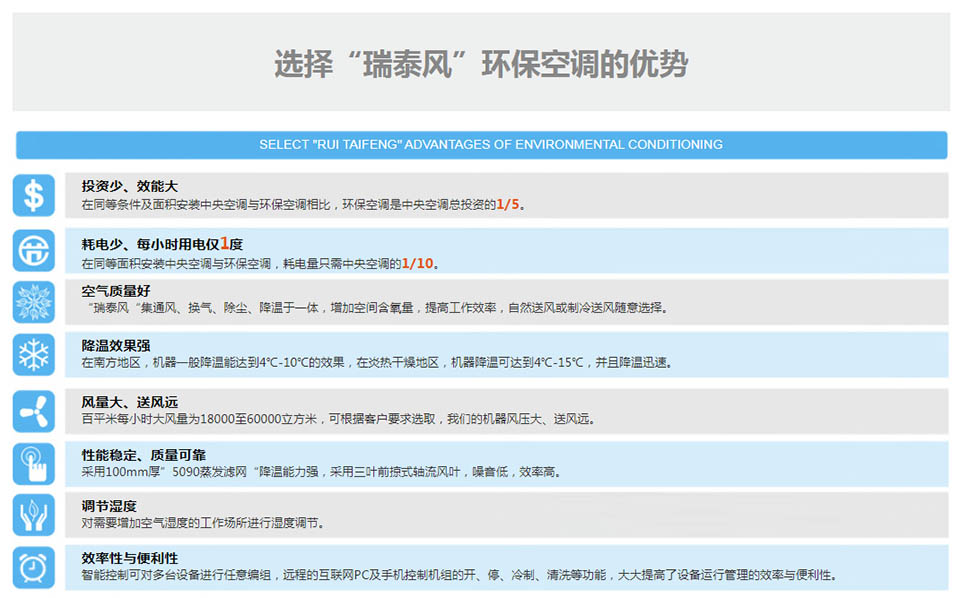
Task: Select the description mentioning 5090蒸发滤网
Action: 322,472
